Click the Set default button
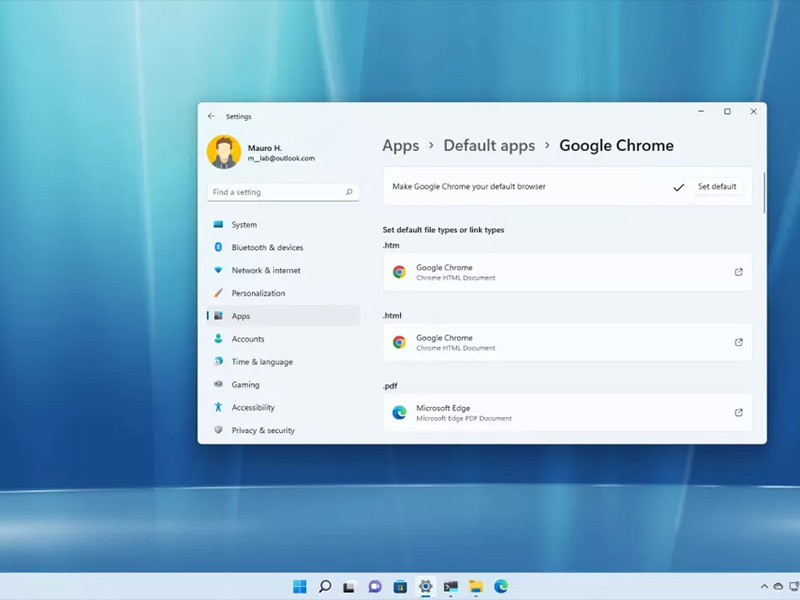The height and width of the screenshot is (600, 800). pyautogui.click(x=717, y=187)
